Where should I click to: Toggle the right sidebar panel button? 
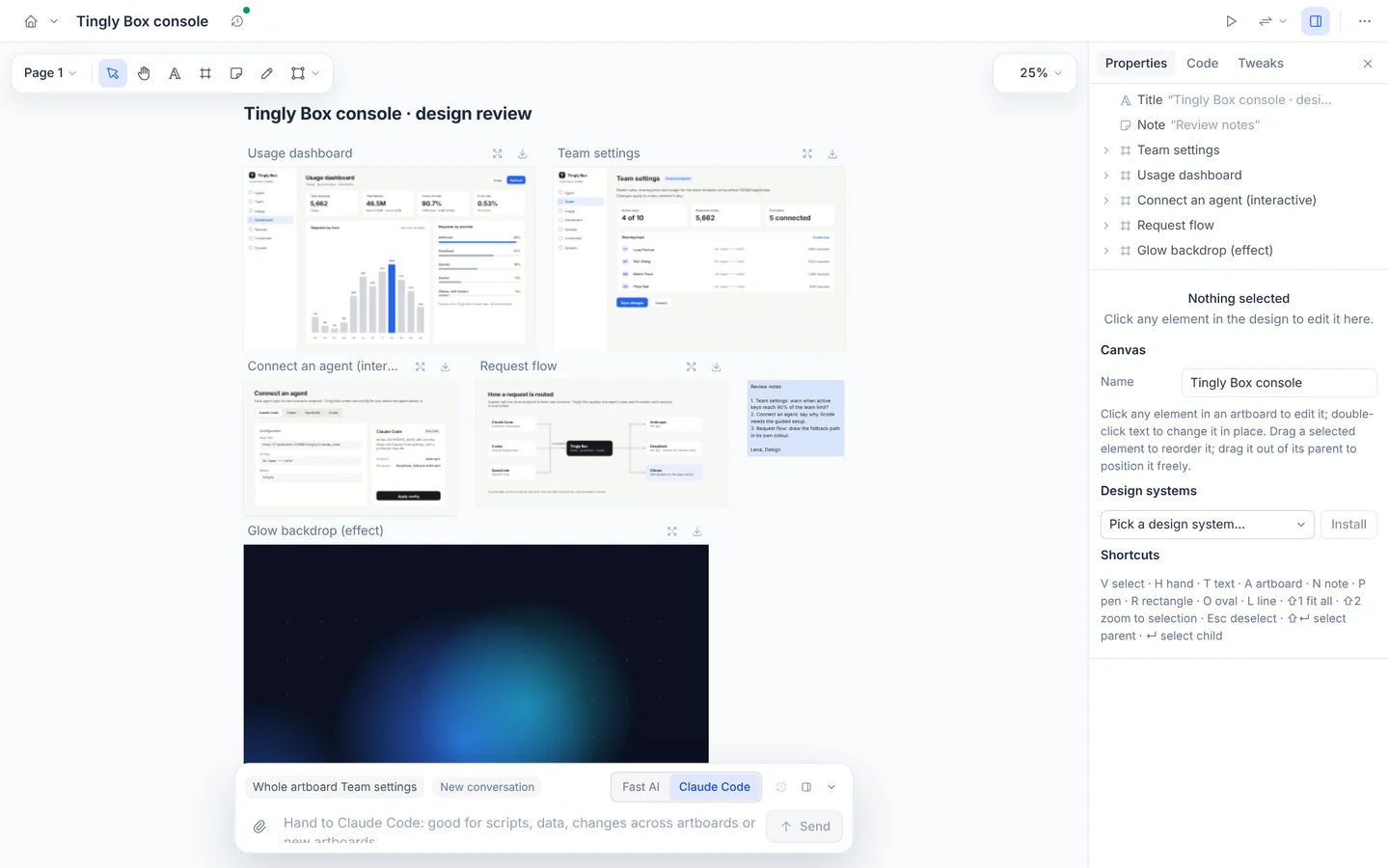coord(1316,21)
